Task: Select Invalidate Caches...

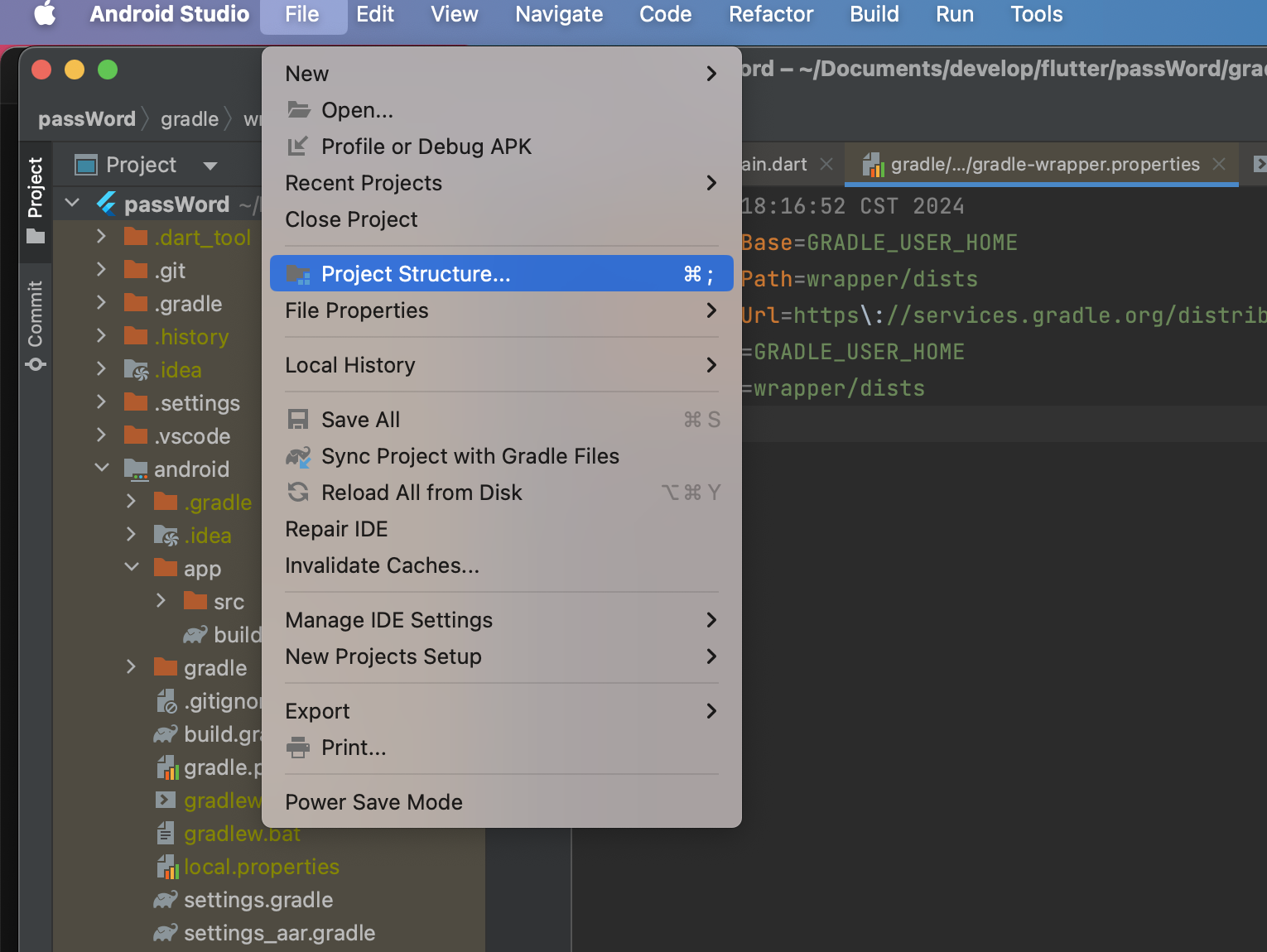Action: (x=501, y=565)
